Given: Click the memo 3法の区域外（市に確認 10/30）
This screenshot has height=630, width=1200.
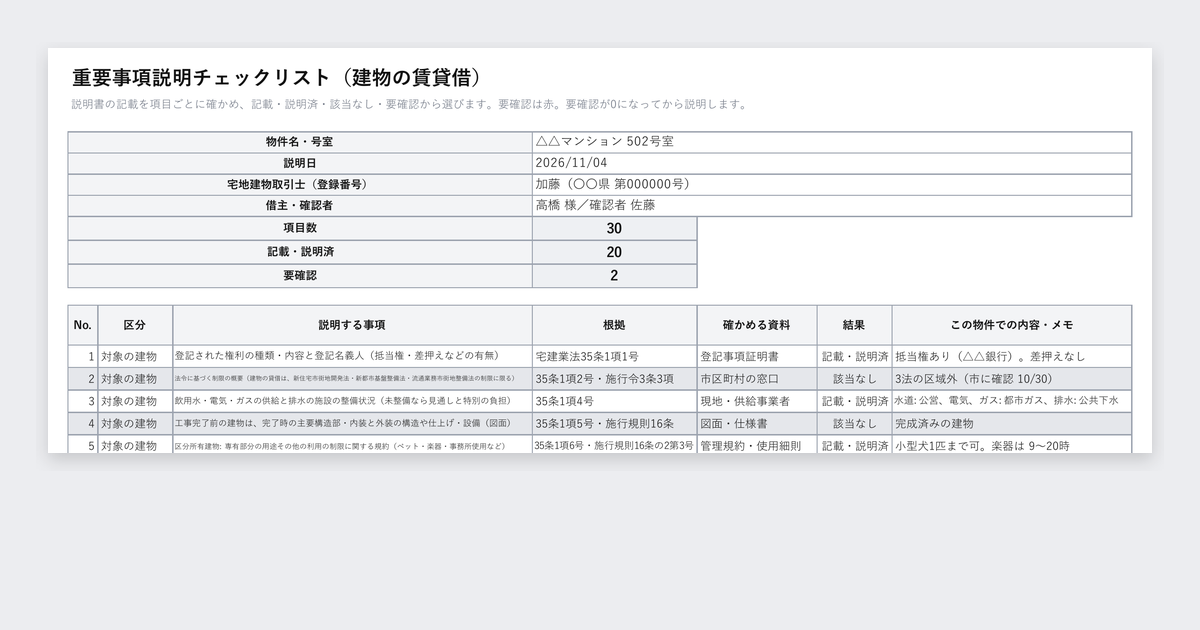Looking at the screenshot, I should click(1012, 379).
